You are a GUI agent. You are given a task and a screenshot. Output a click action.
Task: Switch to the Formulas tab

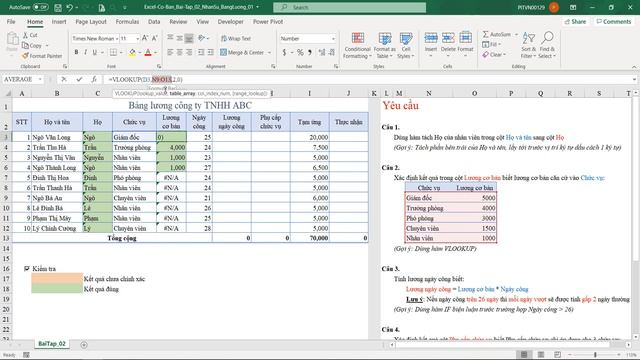pyautogui.click(x=127, y=22)
